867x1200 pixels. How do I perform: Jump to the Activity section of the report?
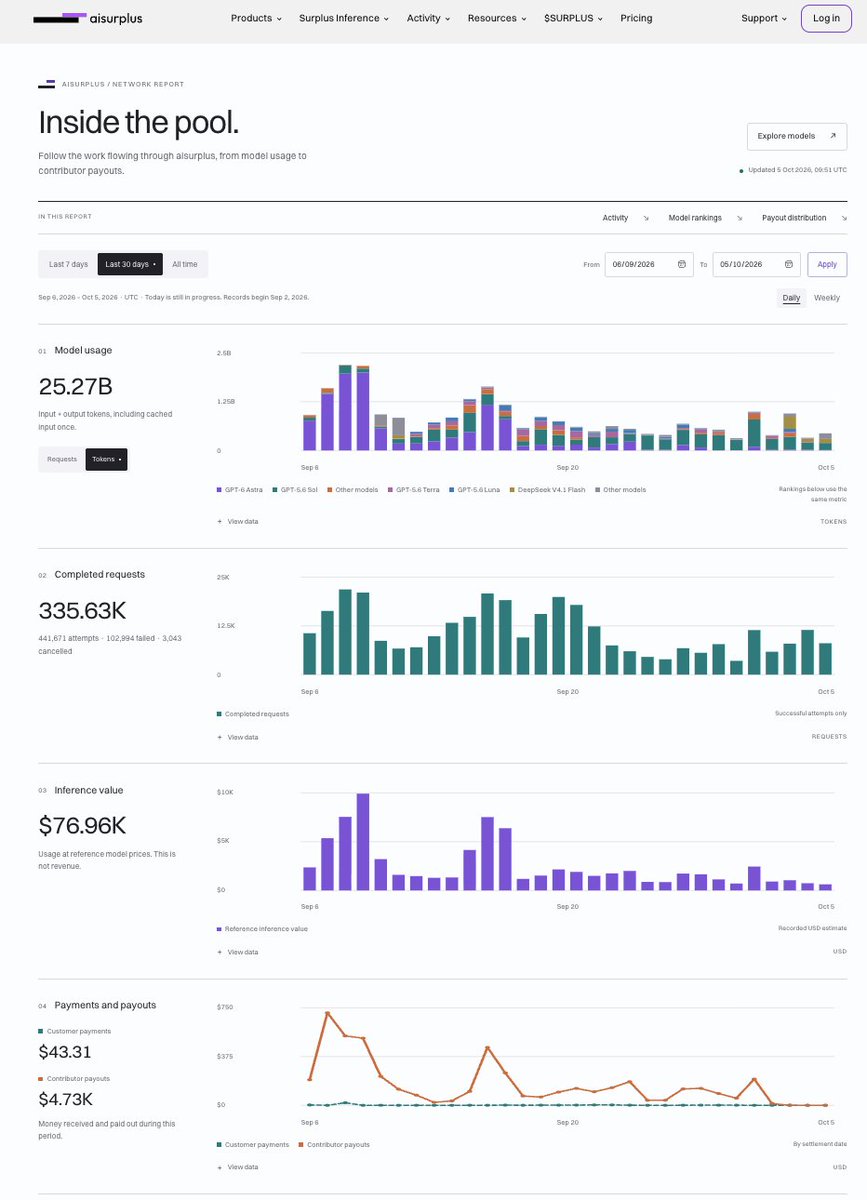pyautogui.click(x=625, y=218)
